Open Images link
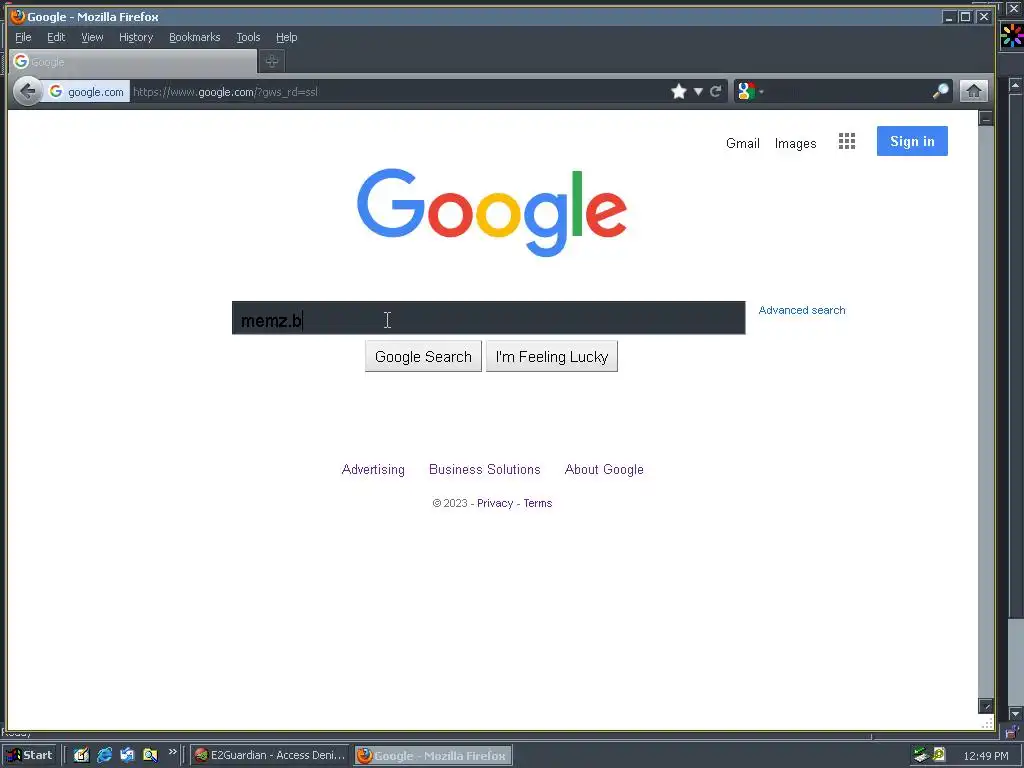 click(x=795, y=143)
